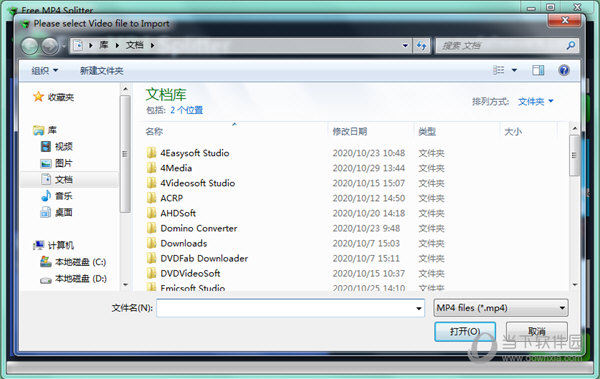Click the Forward navigation arrow

(50, 46)
